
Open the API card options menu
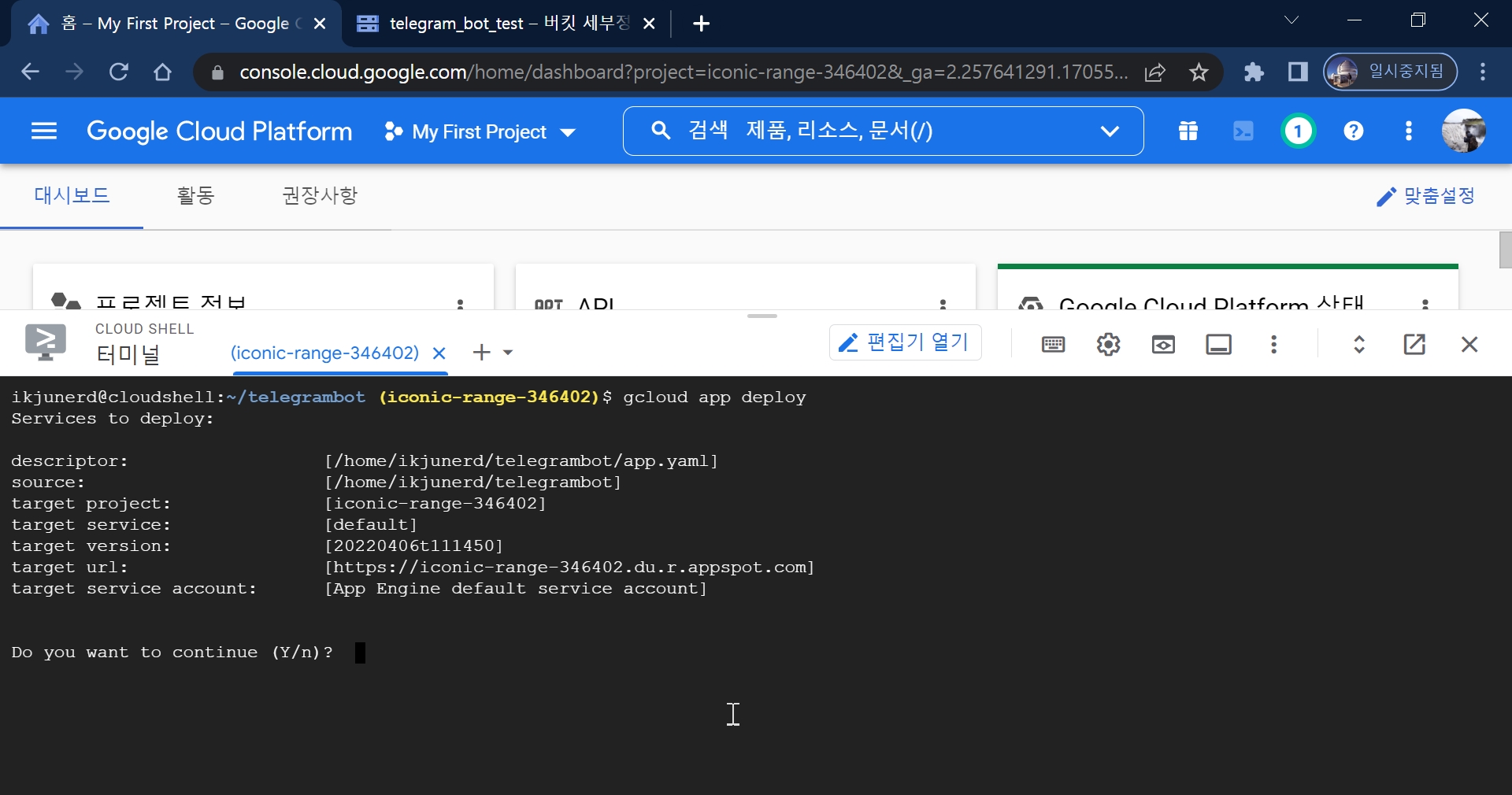943,303
